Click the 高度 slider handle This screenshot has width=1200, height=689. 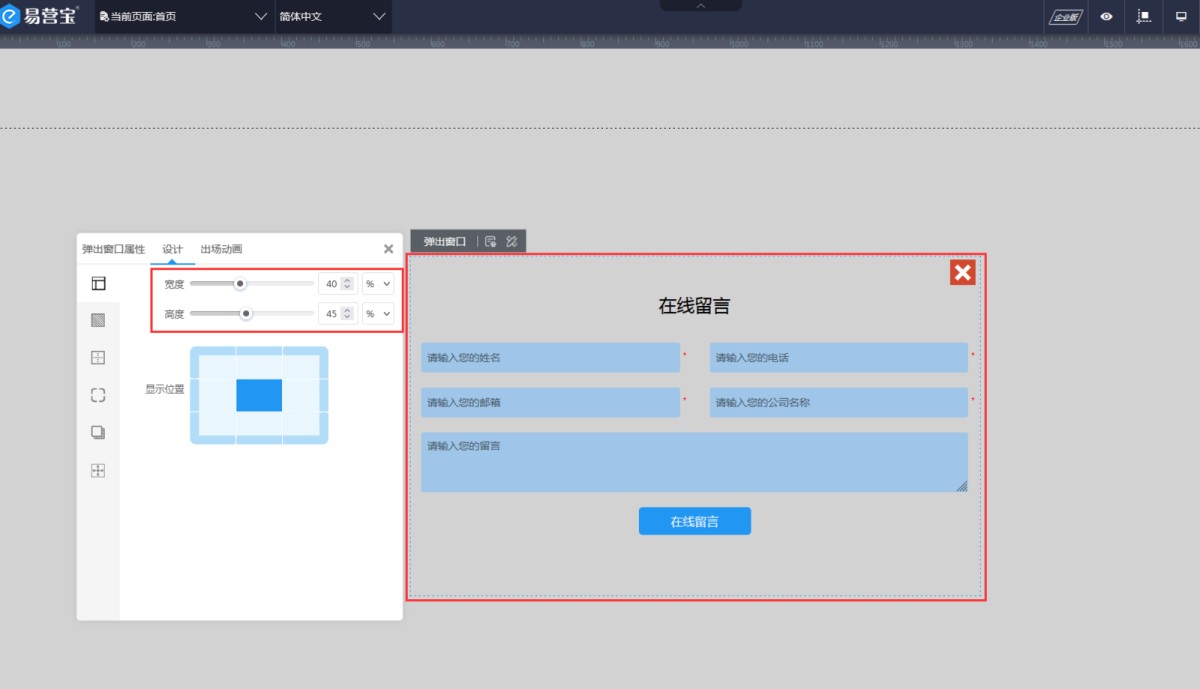pos(246,314)
